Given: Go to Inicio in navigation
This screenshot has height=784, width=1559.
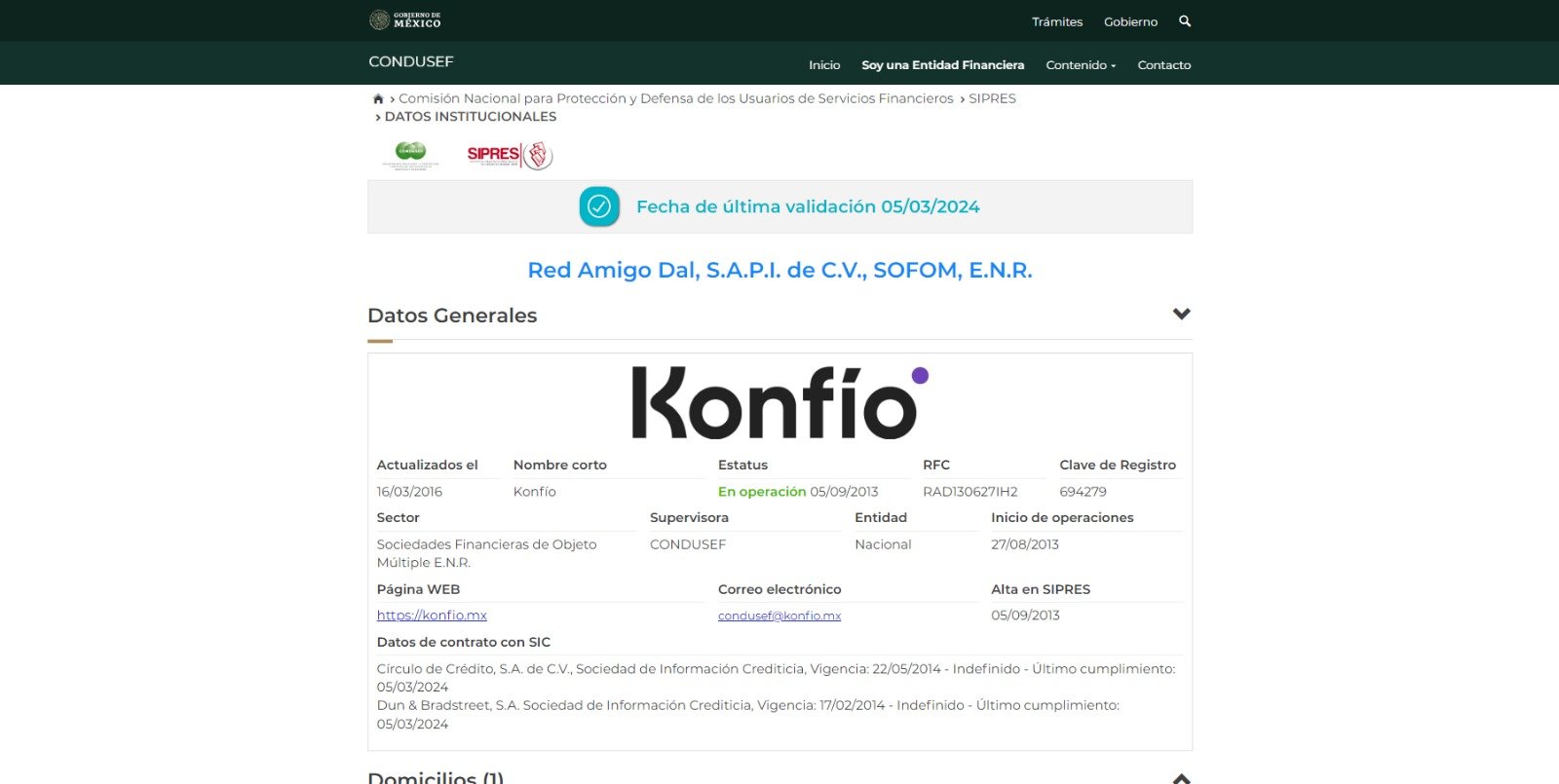Looking at the screenshot, I should pos(824,65).
